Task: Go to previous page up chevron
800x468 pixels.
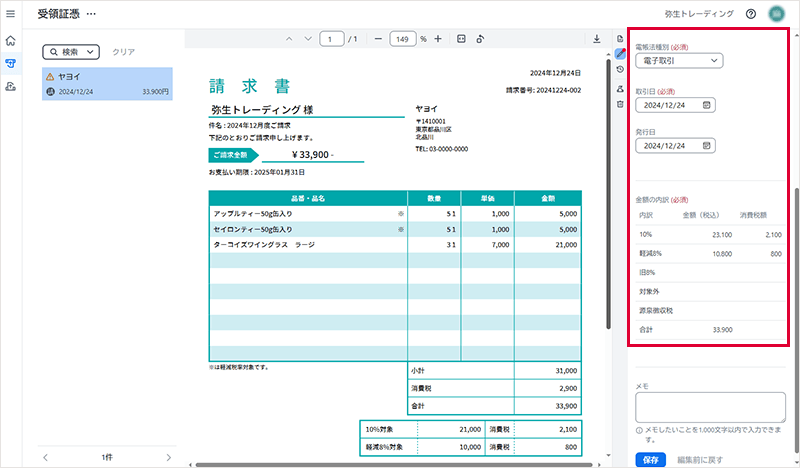Action: click(289, 39)
